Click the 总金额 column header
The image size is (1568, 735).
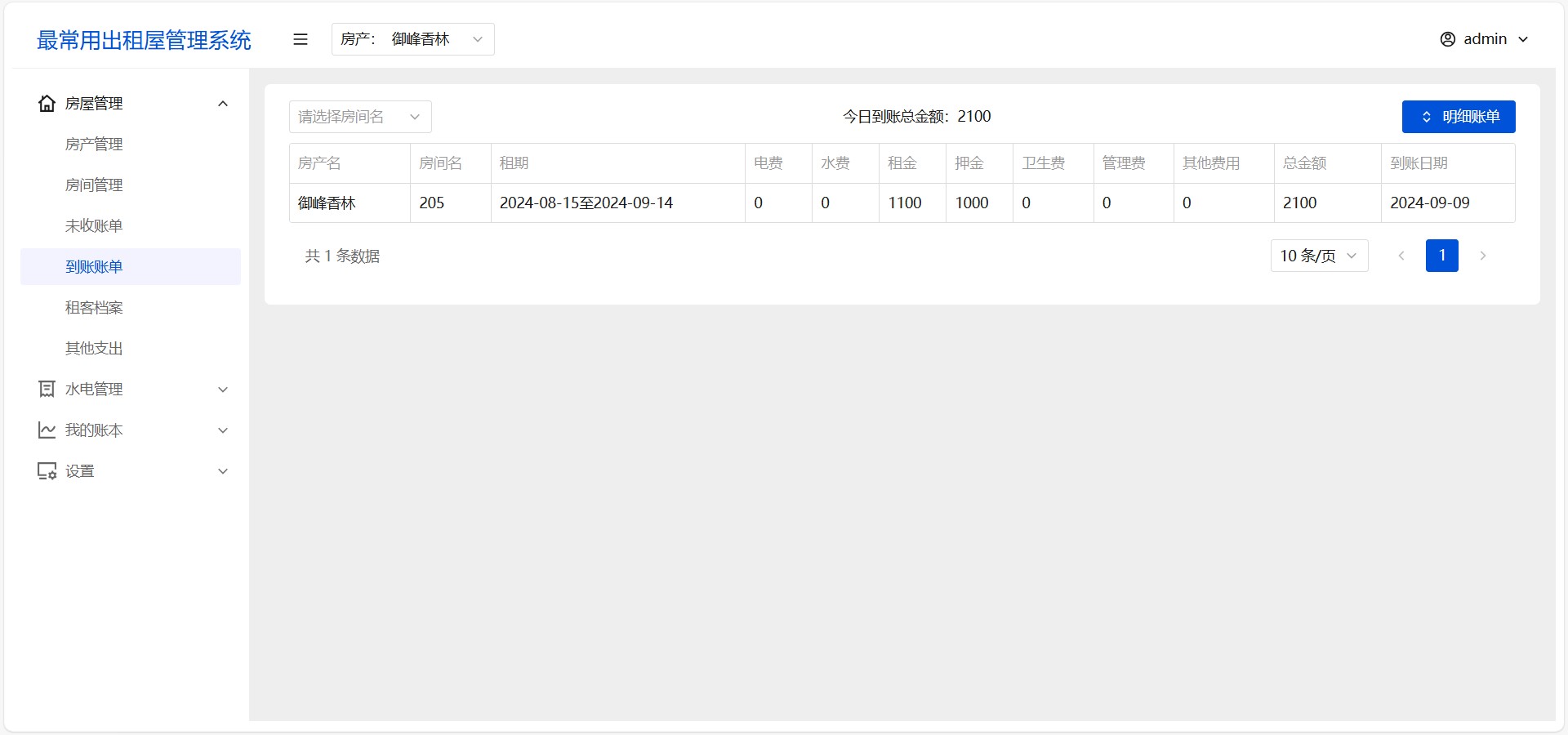[x=1328, y=163]
